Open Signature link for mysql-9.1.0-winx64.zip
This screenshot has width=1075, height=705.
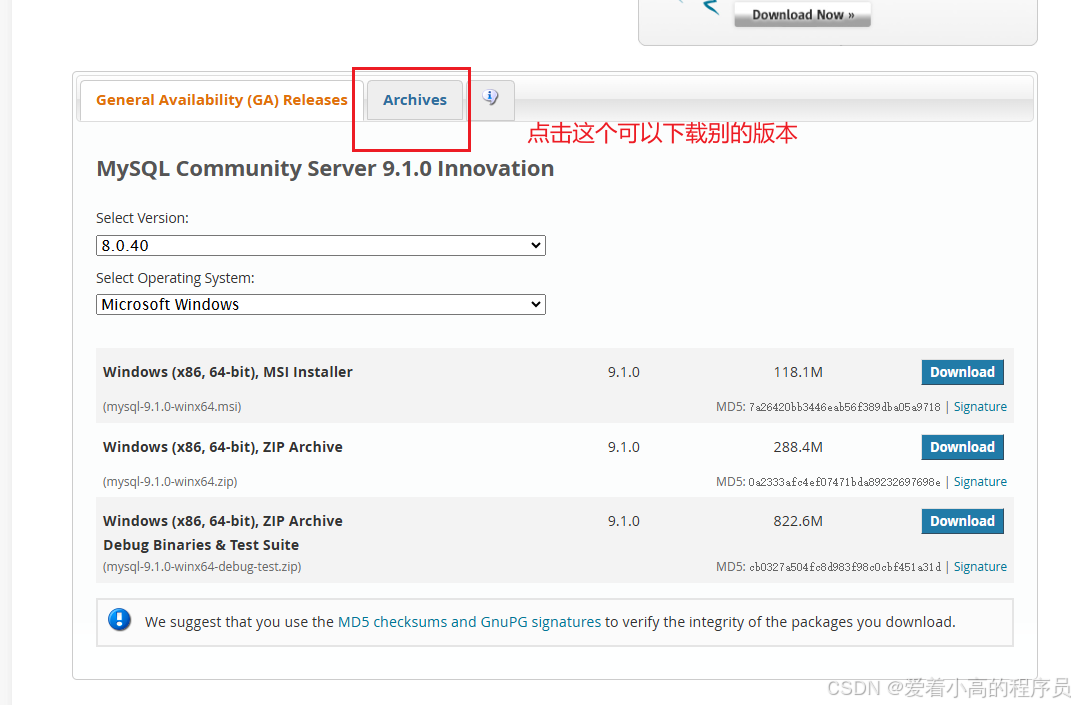[980, 481]
